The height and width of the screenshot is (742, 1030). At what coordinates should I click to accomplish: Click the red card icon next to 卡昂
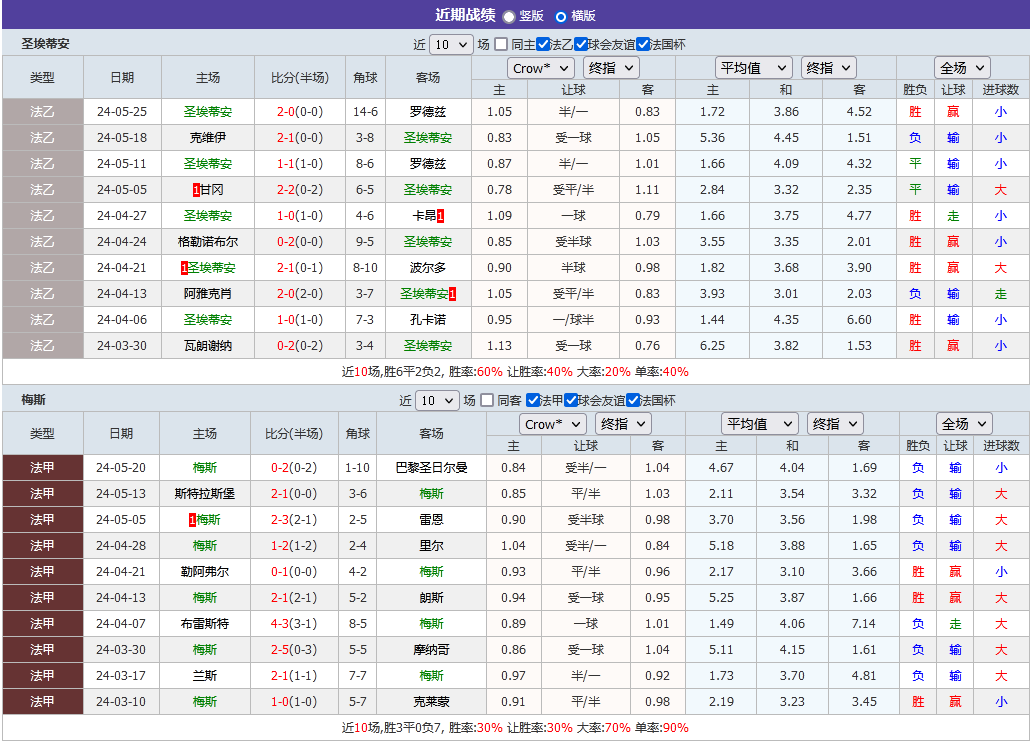(x=441, y=216)
